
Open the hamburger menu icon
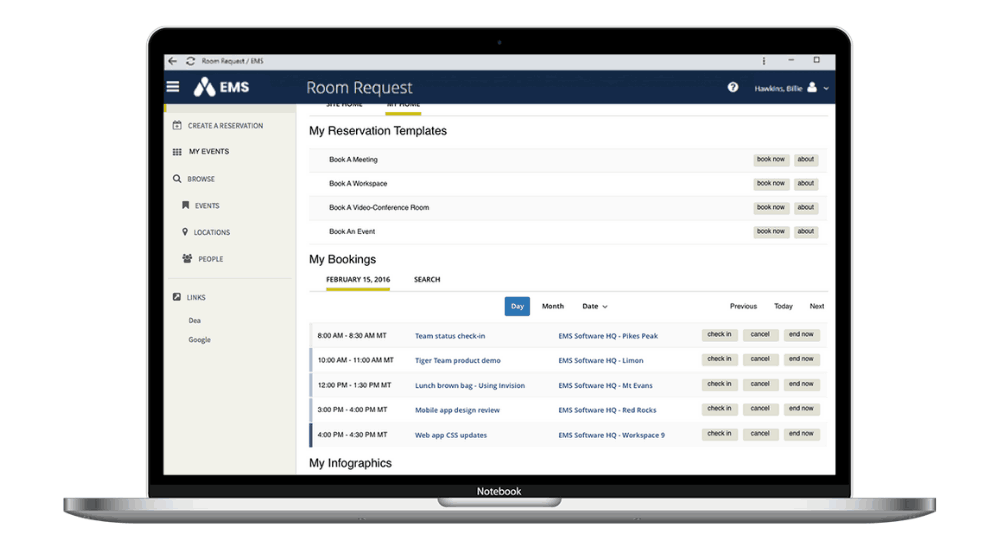point(173,87)
